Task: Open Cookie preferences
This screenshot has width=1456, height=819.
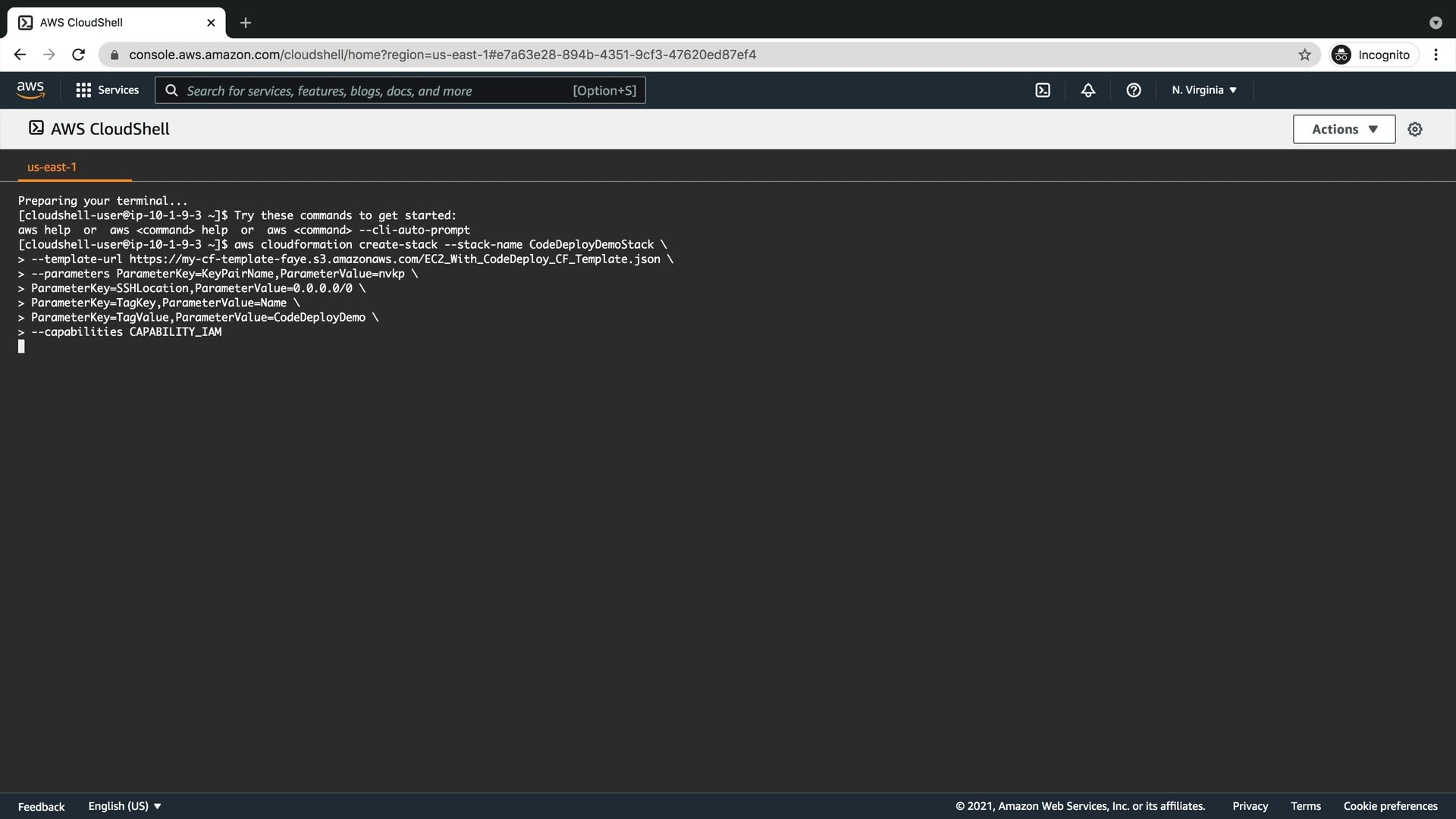Action: (1390, 806)
